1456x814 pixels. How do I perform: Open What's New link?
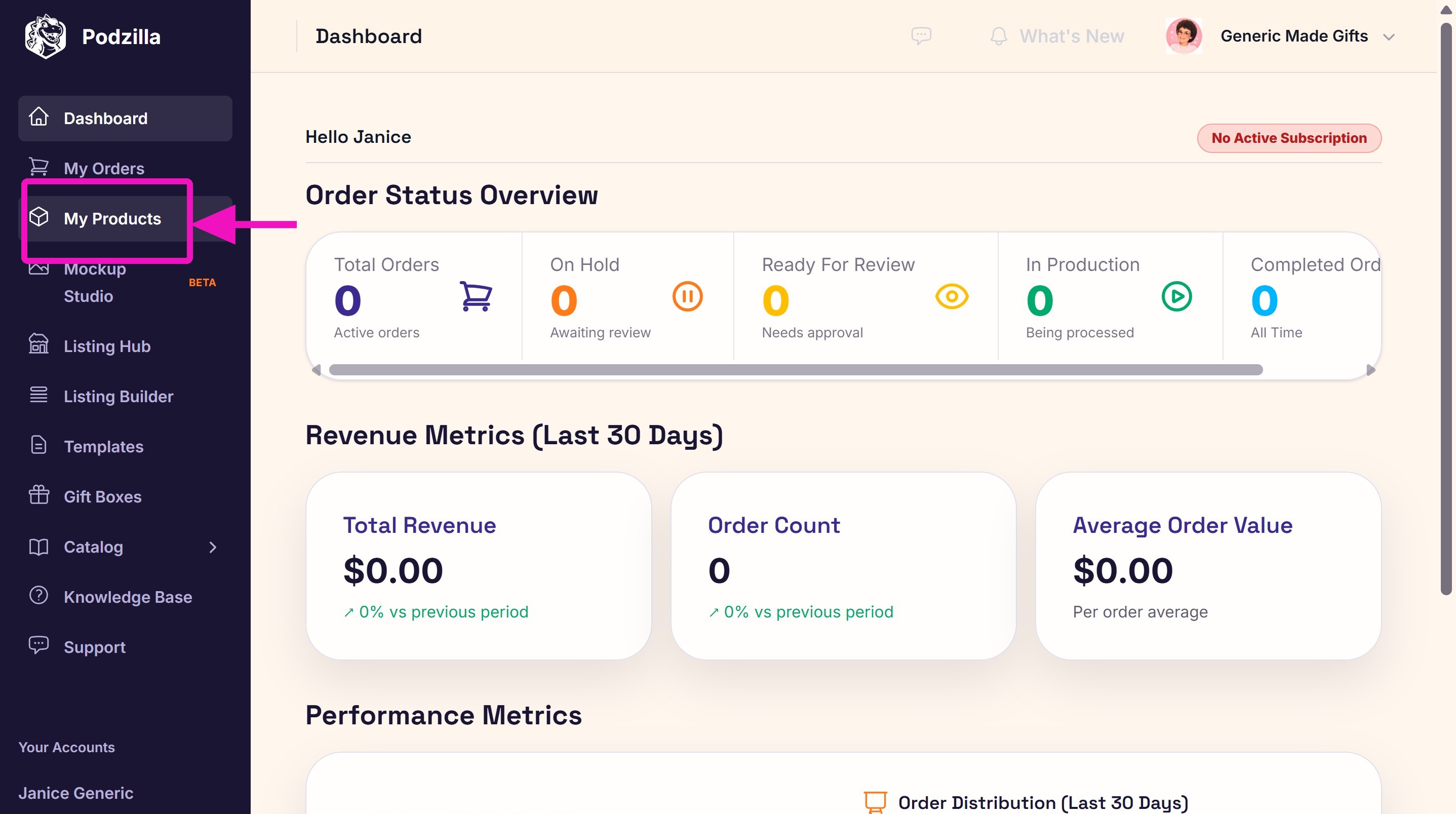click(x=1071, y=36)
